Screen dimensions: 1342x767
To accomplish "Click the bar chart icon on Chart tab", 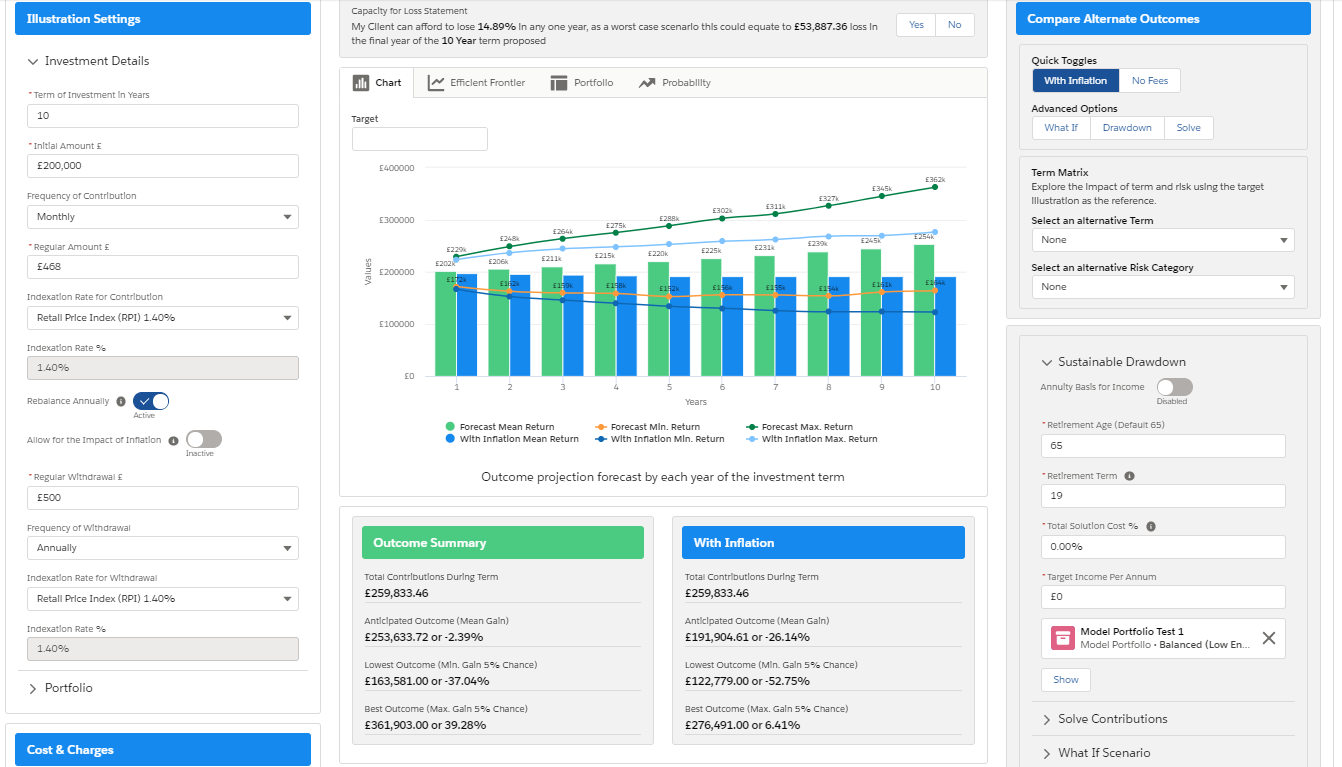I will click(362, 83).
